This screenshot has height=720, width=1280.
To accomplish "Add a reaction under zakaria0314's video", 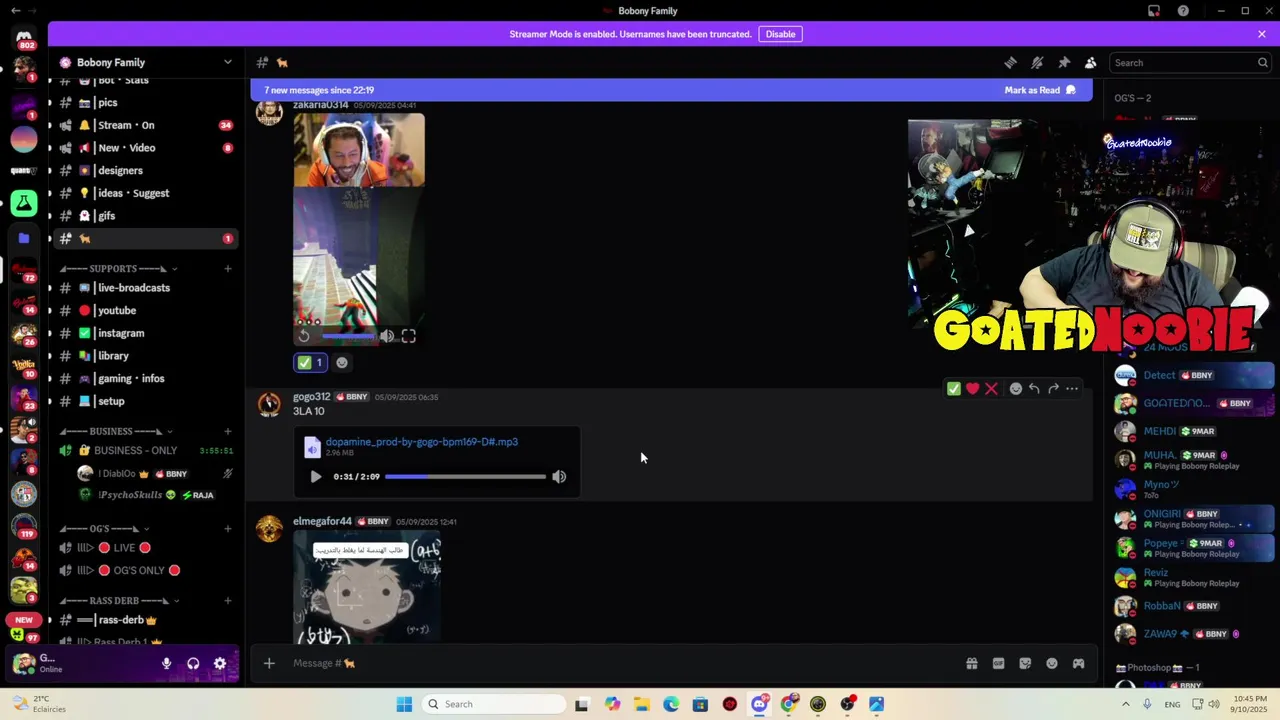I will click(x=342, y=363).
